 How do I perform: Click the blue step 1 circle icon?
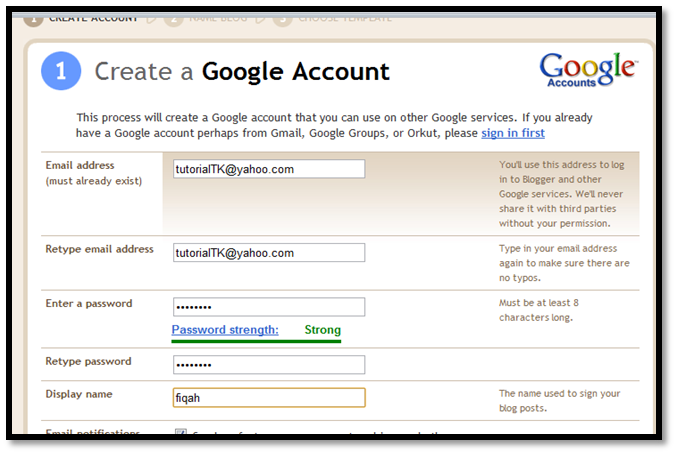tap(61, 71)
